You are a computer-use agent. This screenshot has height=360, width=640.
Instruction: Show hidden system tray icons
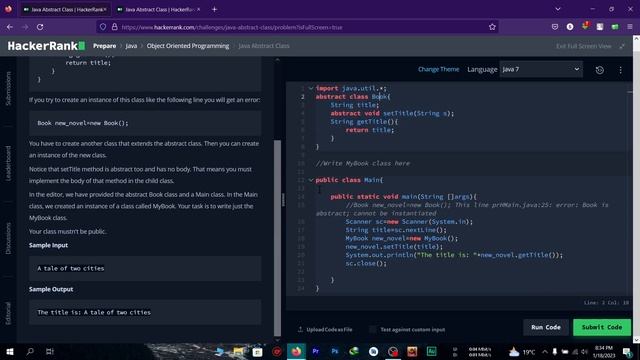tap(545, 351)
